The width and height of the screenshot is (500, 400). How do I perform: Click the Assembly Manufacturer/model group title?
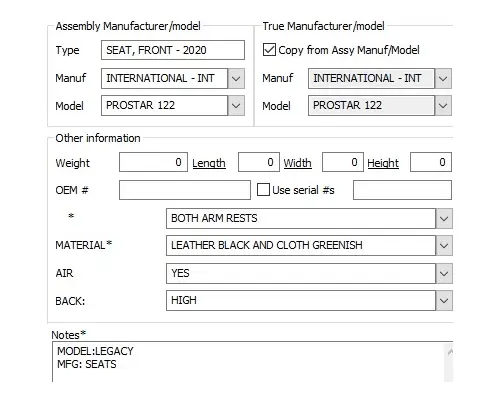(x=128, y=26)
